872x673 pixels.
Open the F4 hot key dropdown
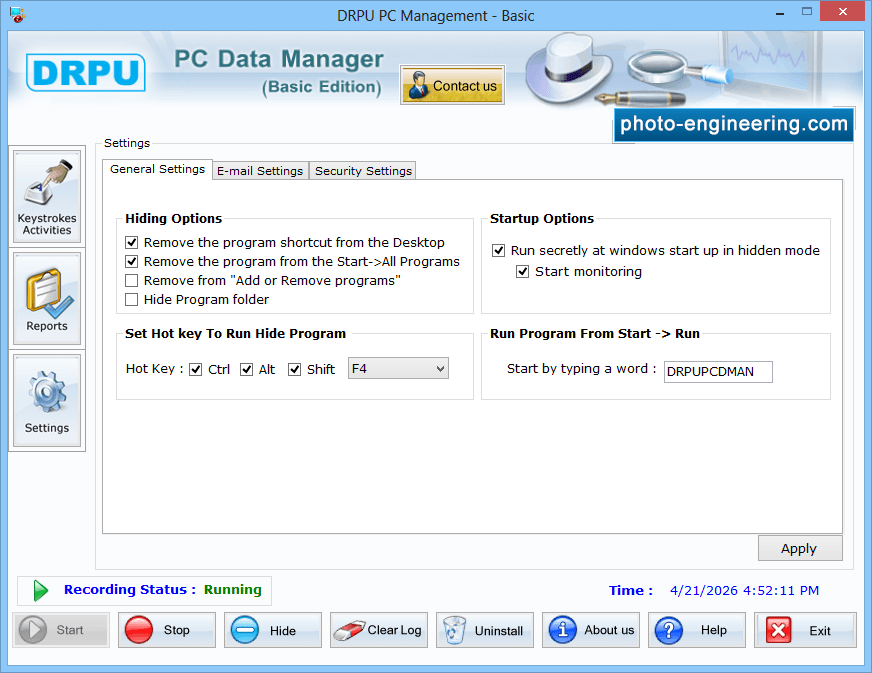(398, 368)
